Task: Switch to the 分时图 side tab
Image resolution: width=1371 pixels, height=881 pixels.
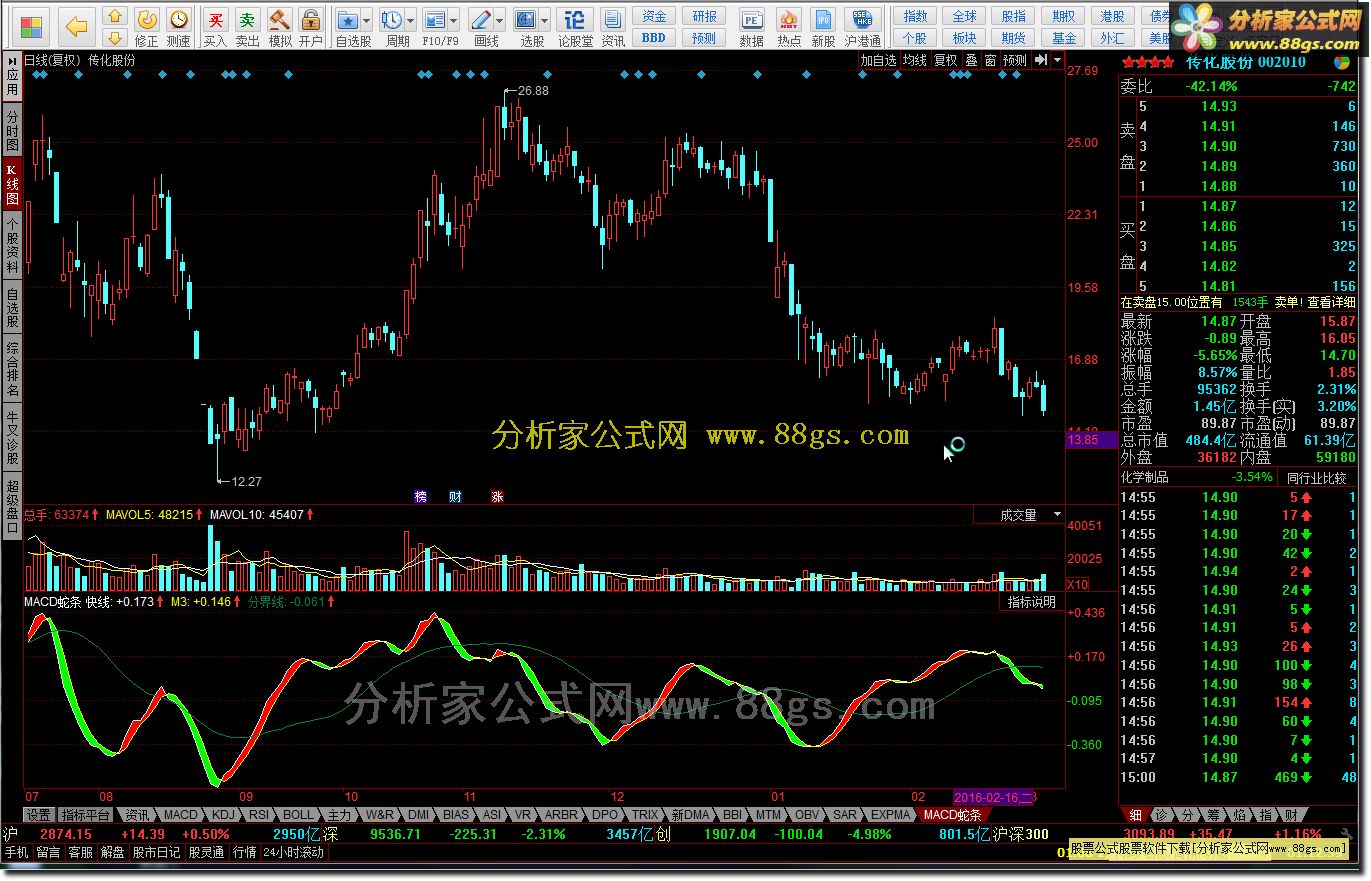Action: pyautogui.click(x=12, y=131)
